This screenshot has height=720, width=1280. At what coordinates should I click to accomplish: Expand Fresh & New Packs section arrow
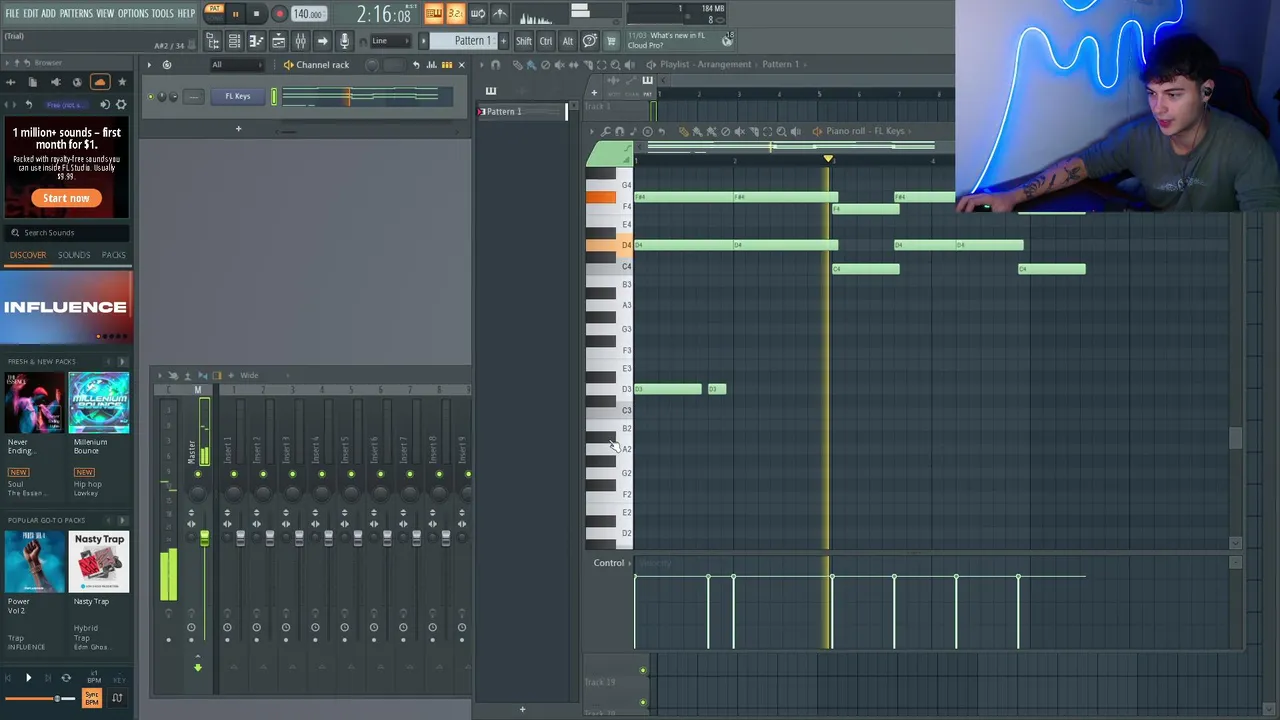pyautogui.click(x=122, y=361)
